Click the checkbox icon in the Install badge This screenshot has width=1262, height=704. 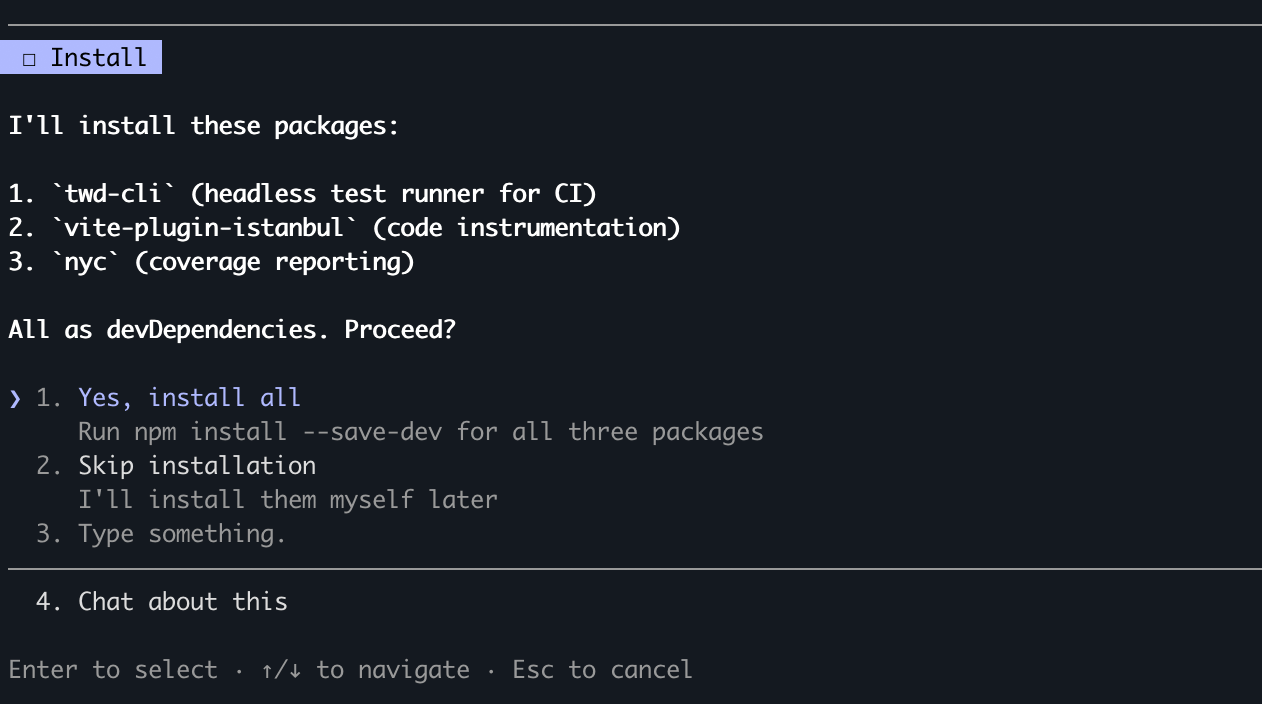(27, 57)
